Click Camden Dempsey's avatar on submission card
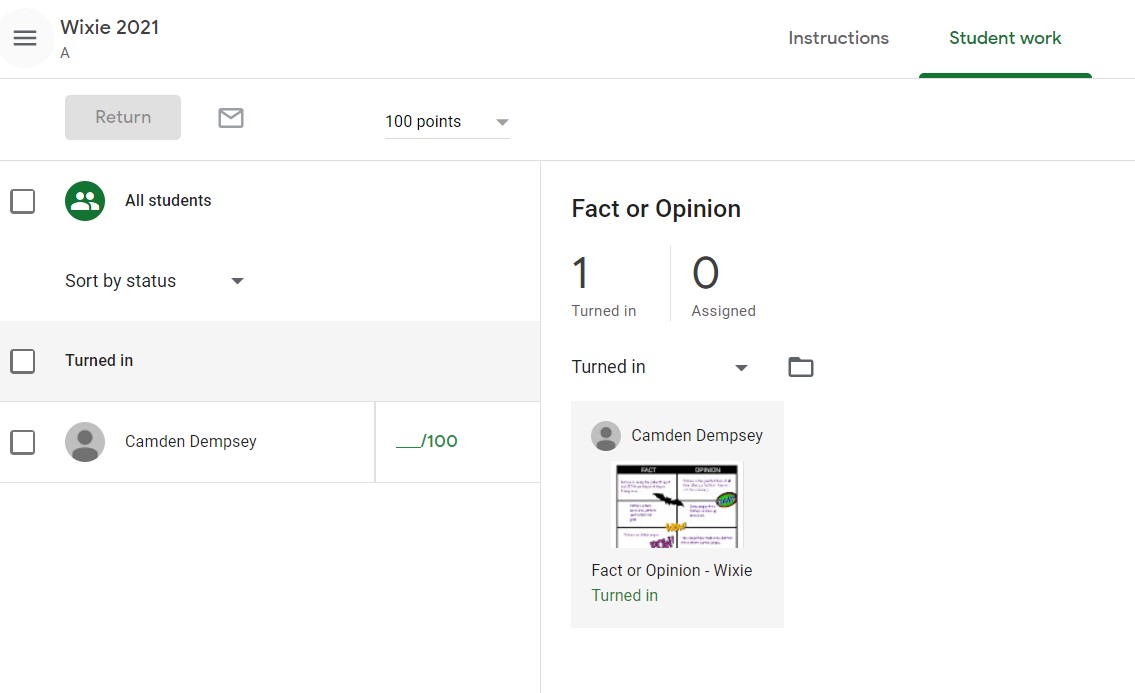Viewport: 1135px width, 693px height. (605, 436)
